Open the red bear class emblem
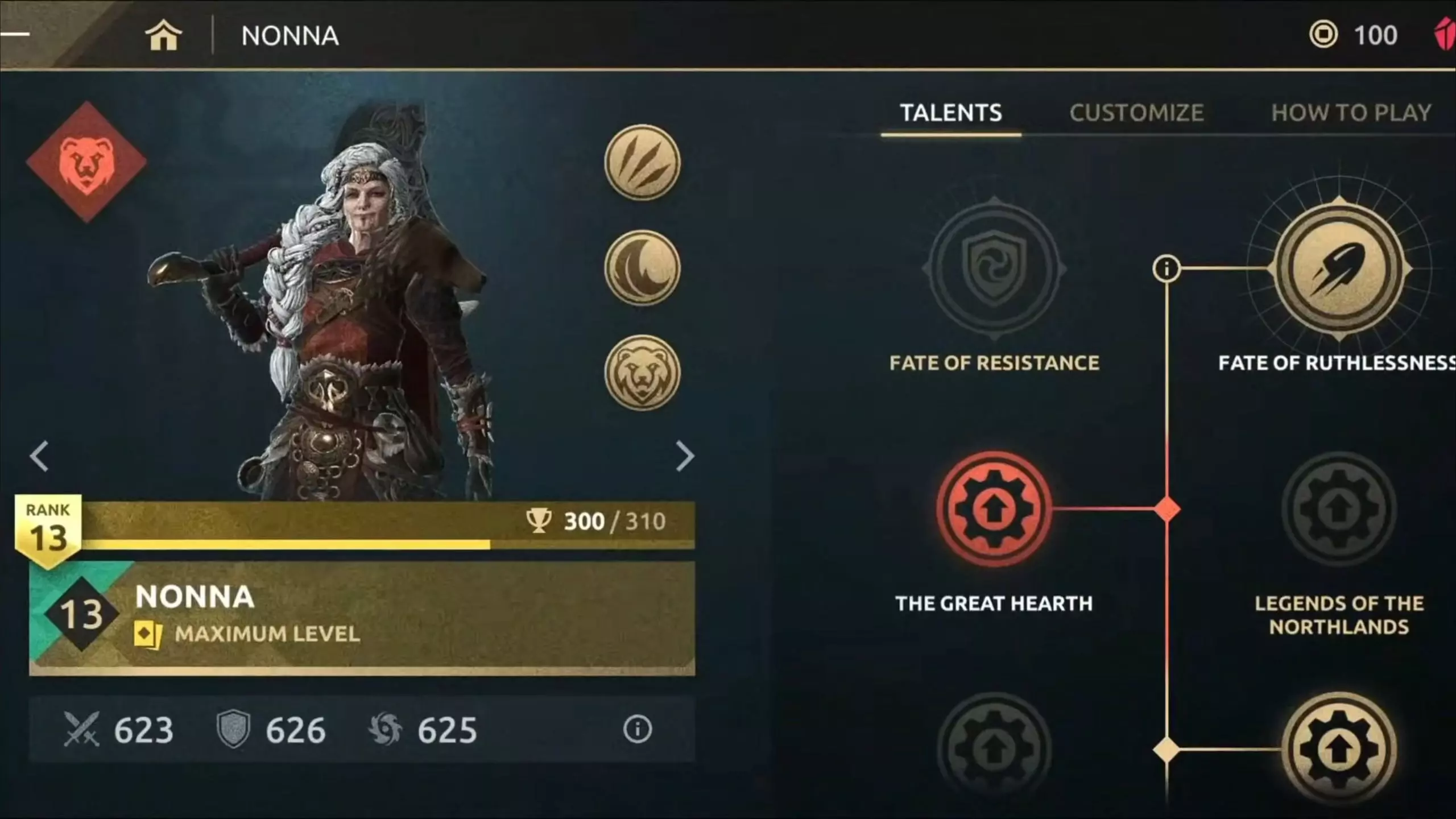 point(86,162)
